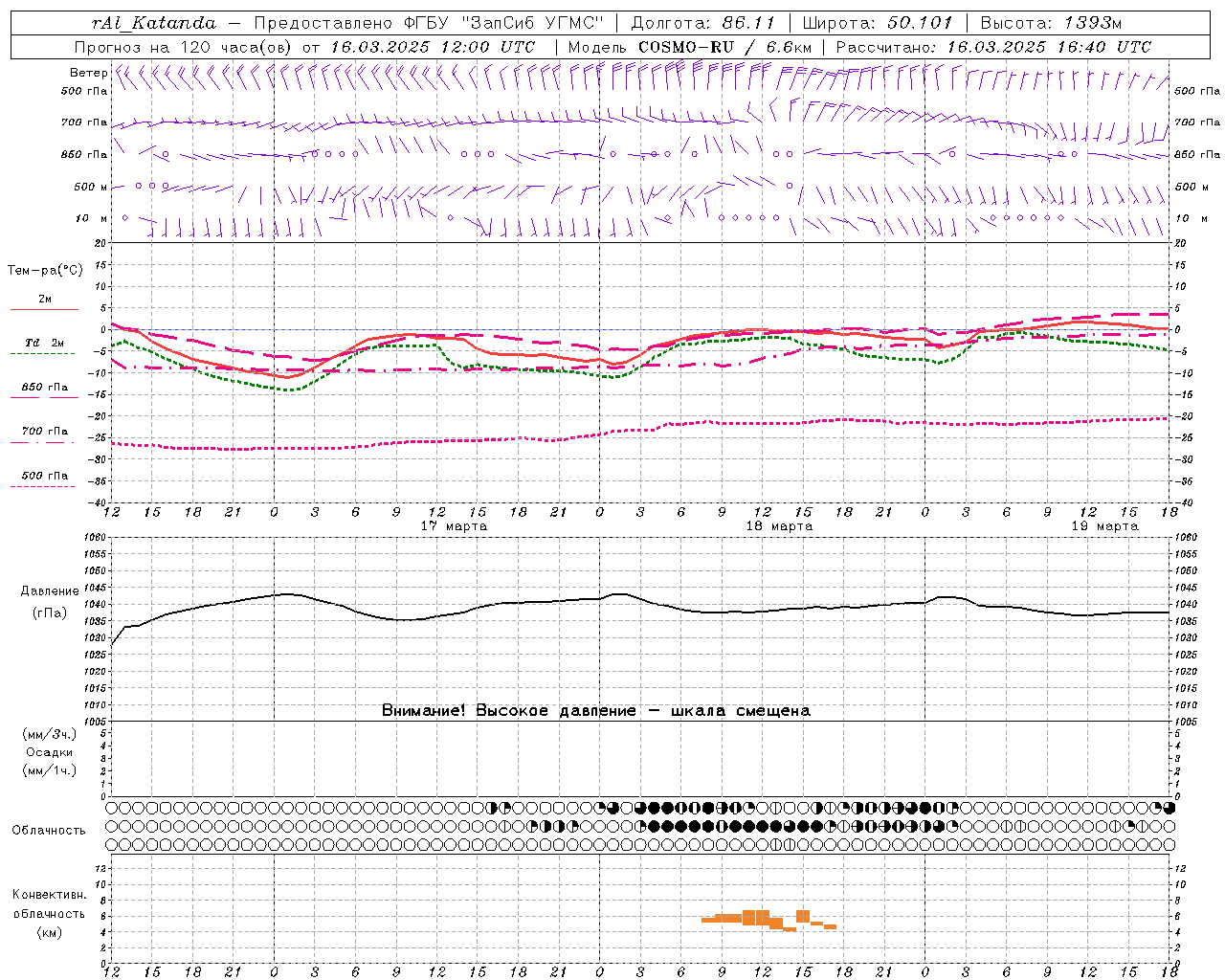
Task: Click the short-dashed line under the 500 гПа legend label
Action: tap(42, 486)
